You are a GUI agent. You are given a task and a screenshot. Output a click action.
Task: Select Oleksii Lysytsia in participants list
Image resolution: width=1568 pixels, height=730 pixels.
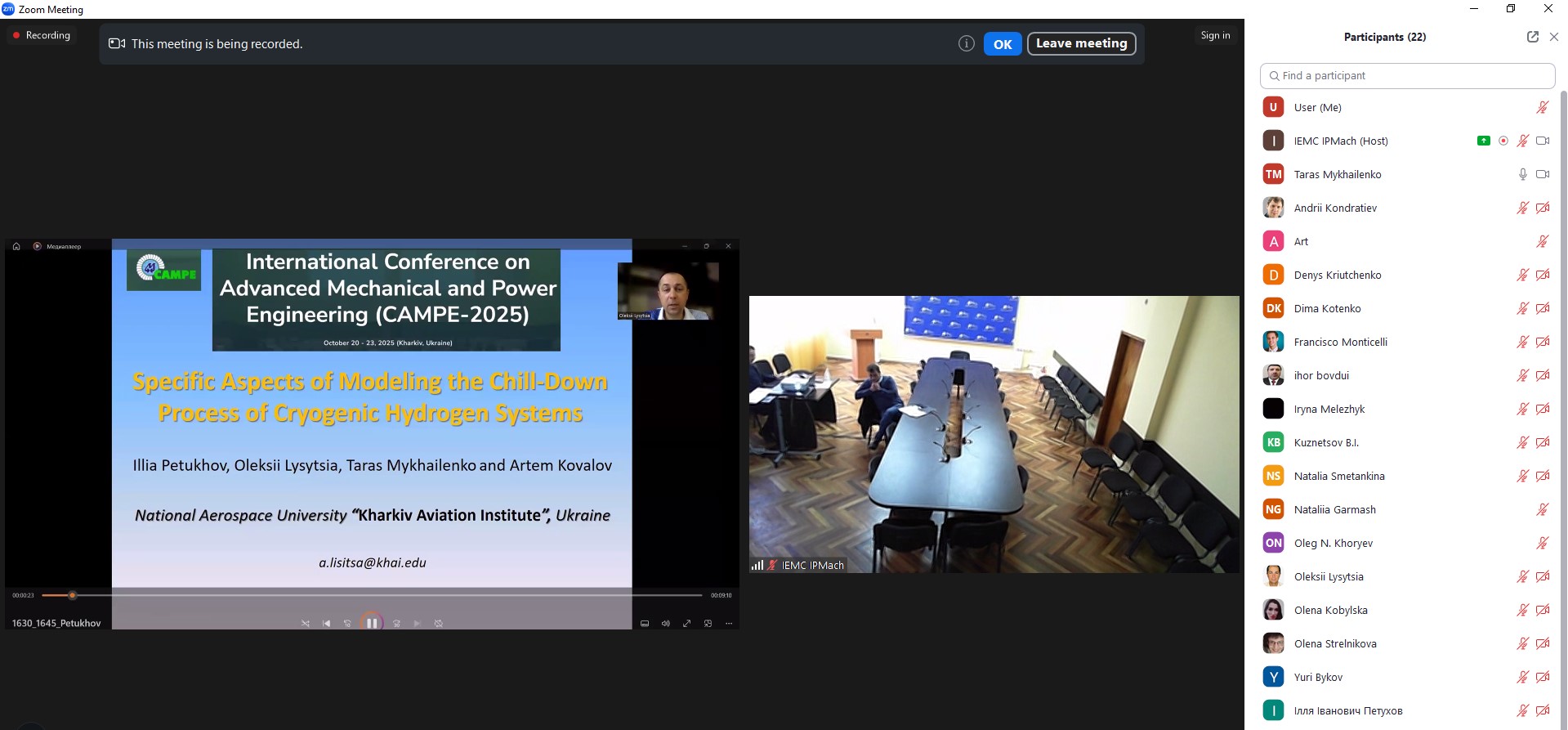click(x=1328, y=576)
